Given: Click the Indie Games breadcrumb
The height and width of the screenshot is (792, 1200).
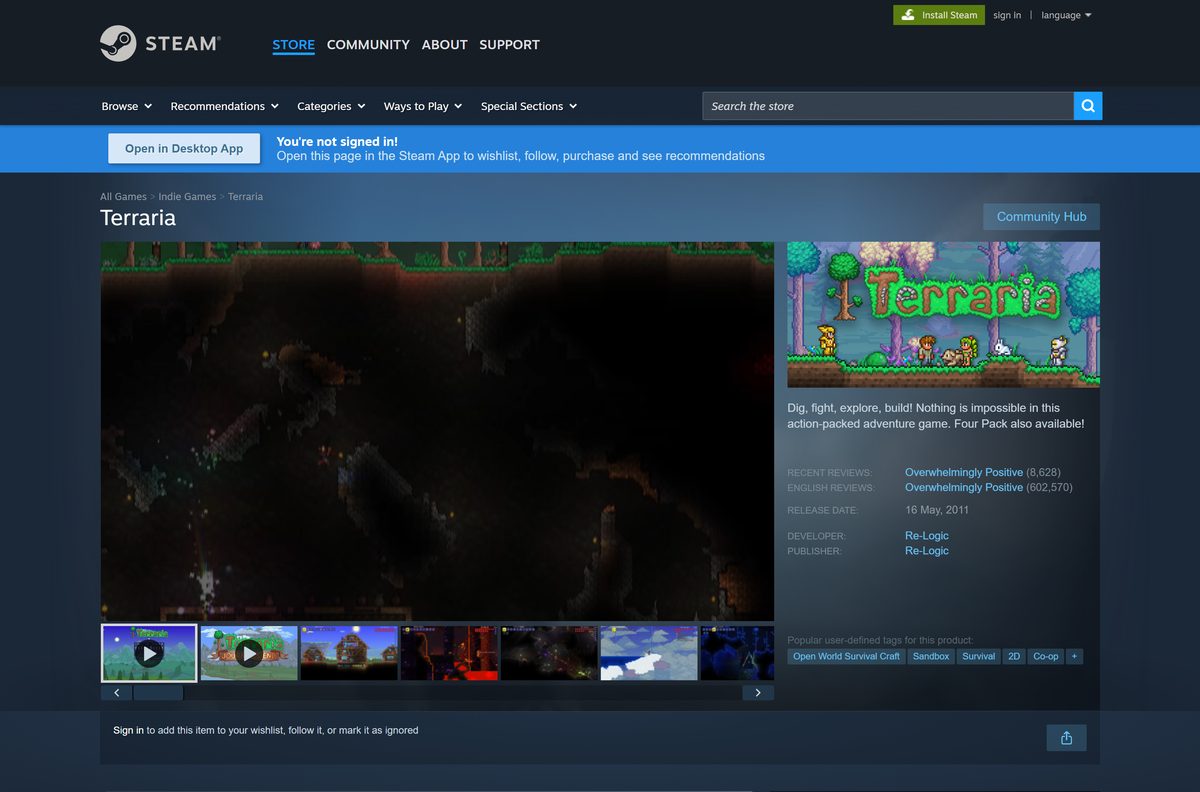Looking at the screenshot, I should pos(187,197).
